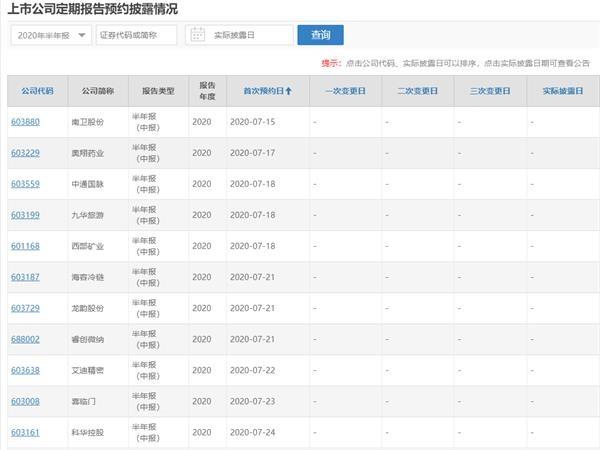
Task: Click the 三次变更日 column header
Action: [x=490, y=91]
